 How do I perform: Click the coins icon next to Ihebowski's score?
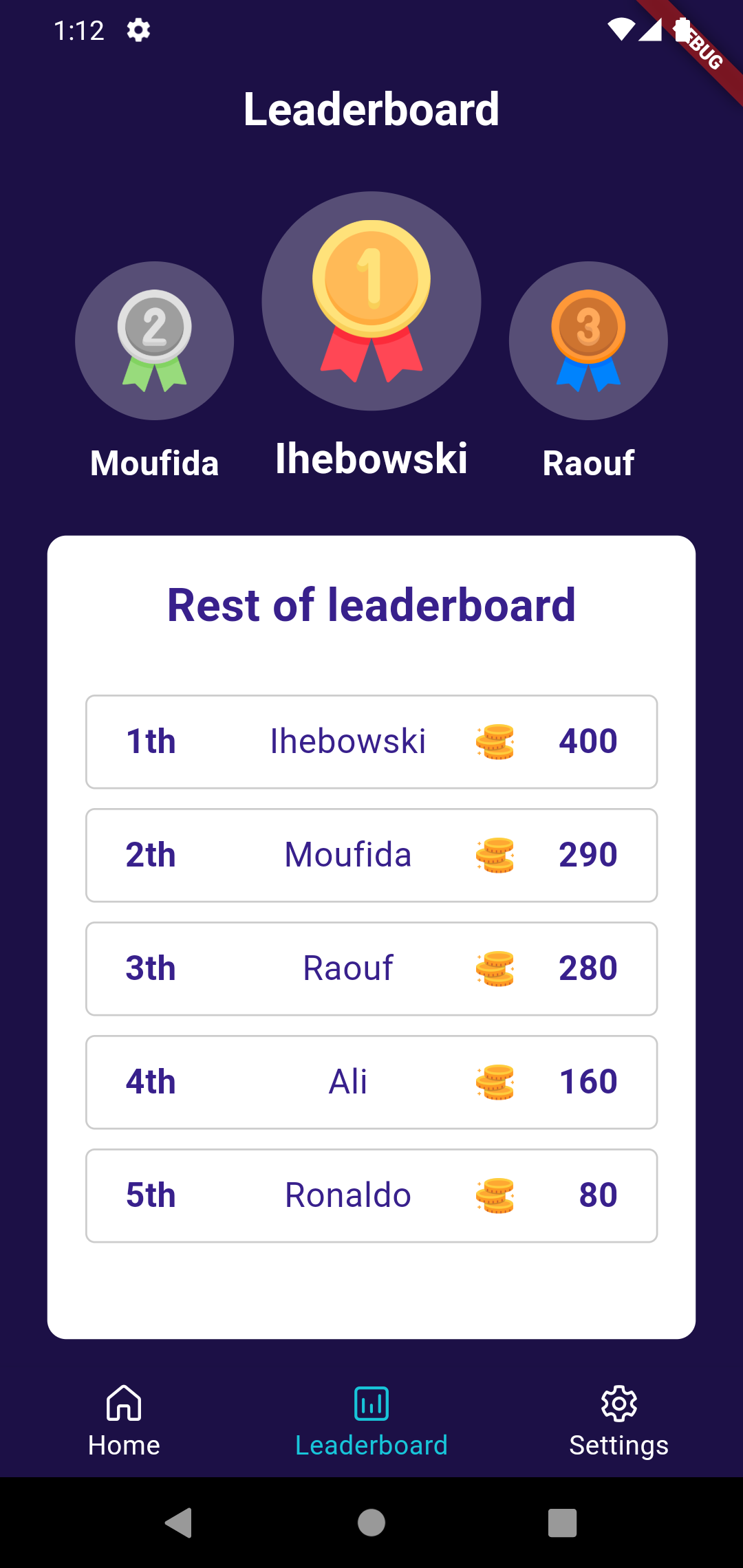(497, 741)
